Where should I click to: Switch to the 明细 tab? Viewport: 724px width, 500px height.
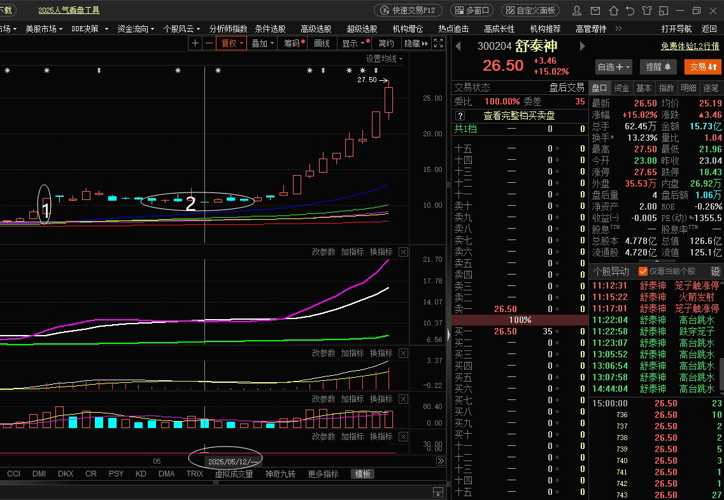click(688, 88)
